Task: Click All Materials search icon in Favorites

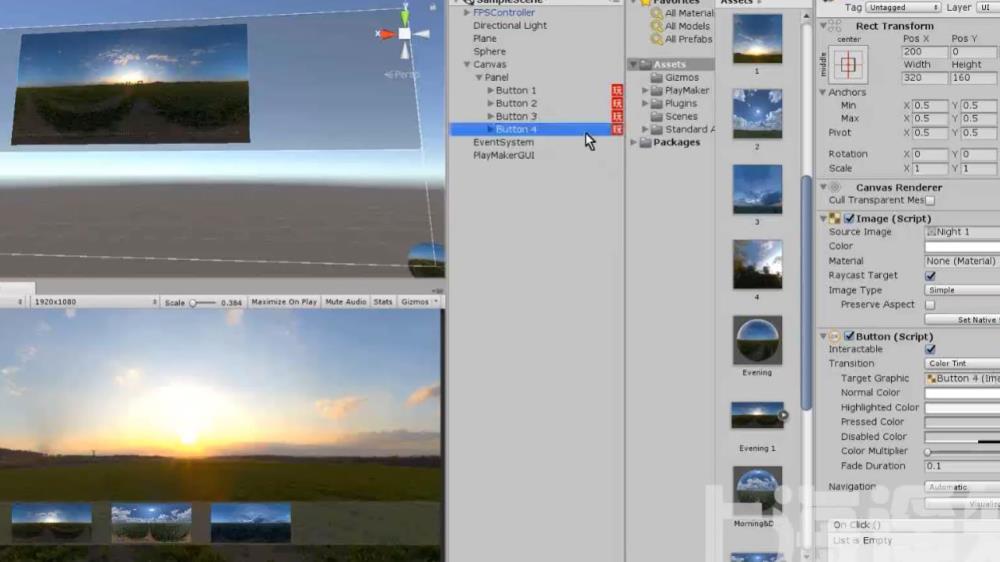Action: click(x=656, y=13)
